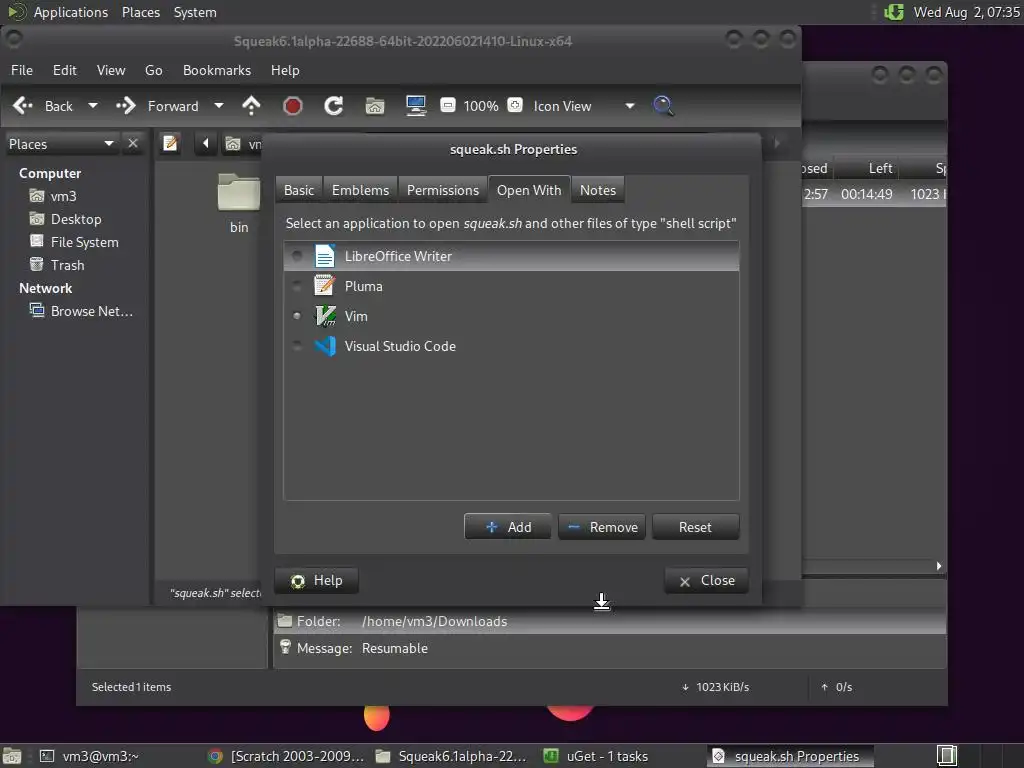Image resolution: width=1024 pixels, height=768 pixels.
Task: Go up to parent folder
Action: click(251, 106)
